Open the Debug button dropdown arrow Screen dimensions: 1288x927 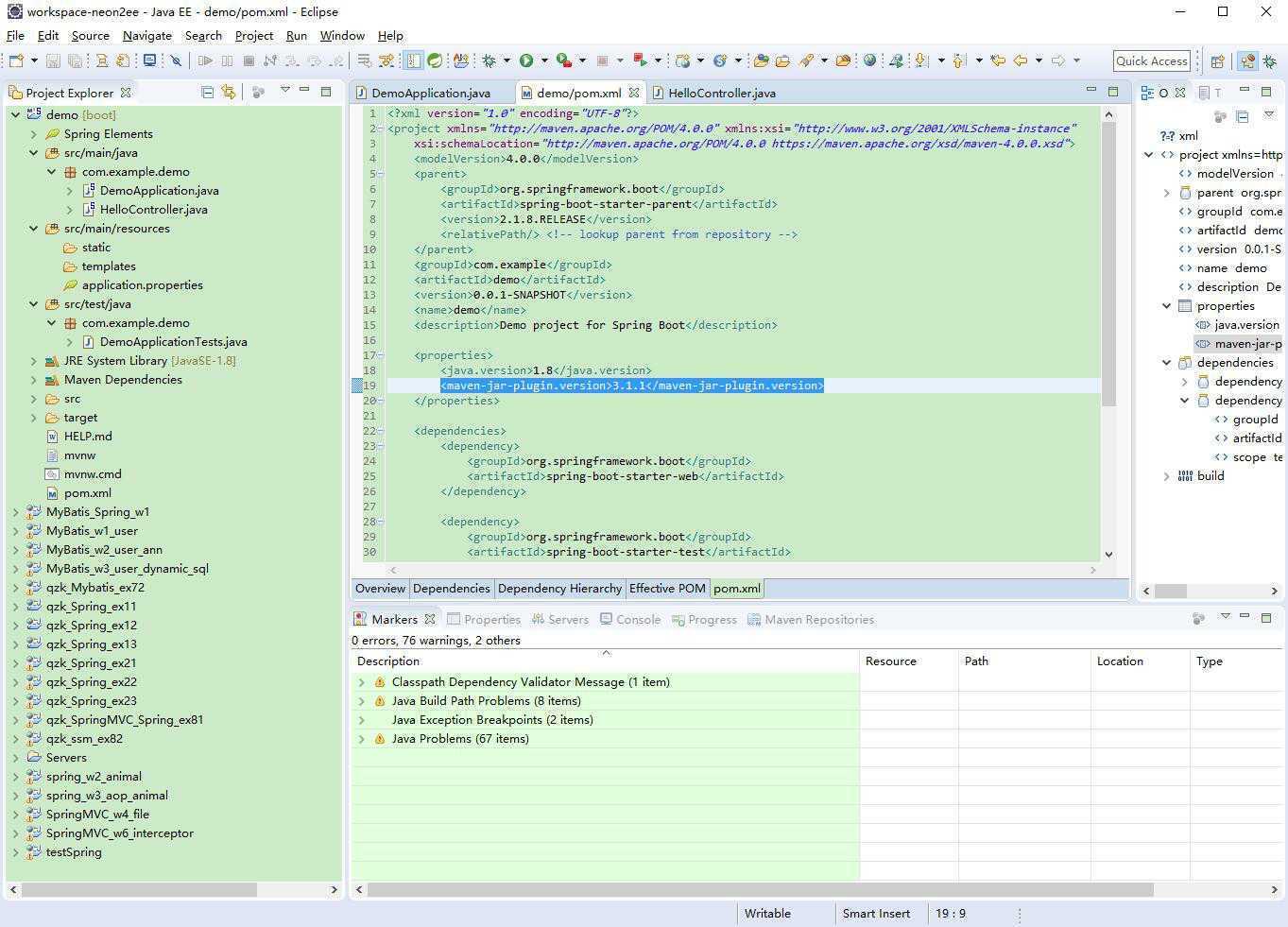[506, 60]
